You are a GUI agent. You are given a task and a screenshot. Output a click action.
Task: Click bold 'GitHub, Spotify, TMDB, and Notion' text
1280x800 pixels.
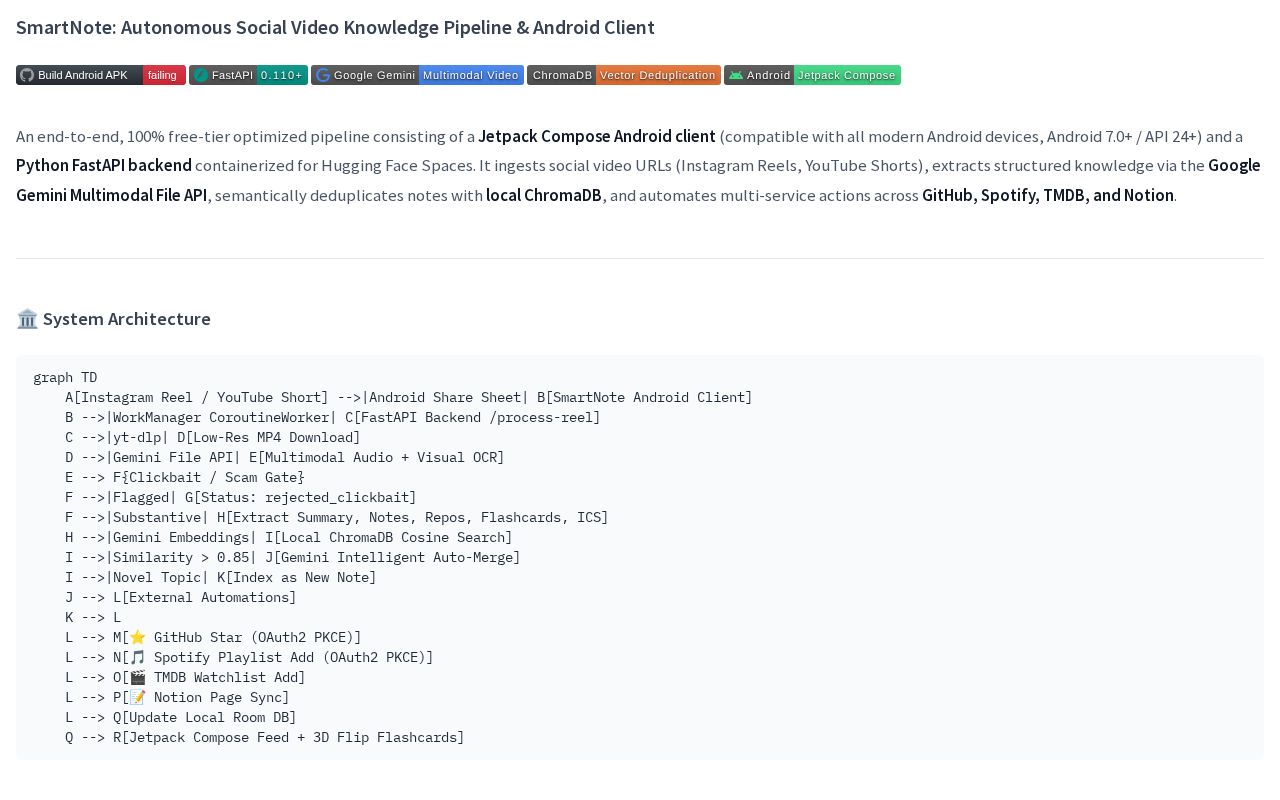(1048, 195)
